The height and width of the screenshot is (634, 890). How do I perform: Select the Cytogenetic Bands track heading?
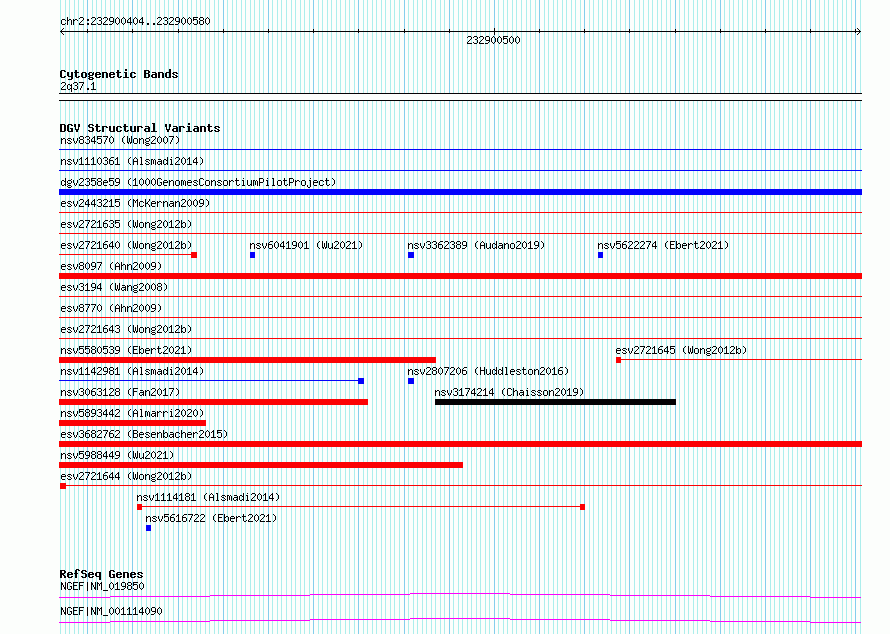(119, 74)
